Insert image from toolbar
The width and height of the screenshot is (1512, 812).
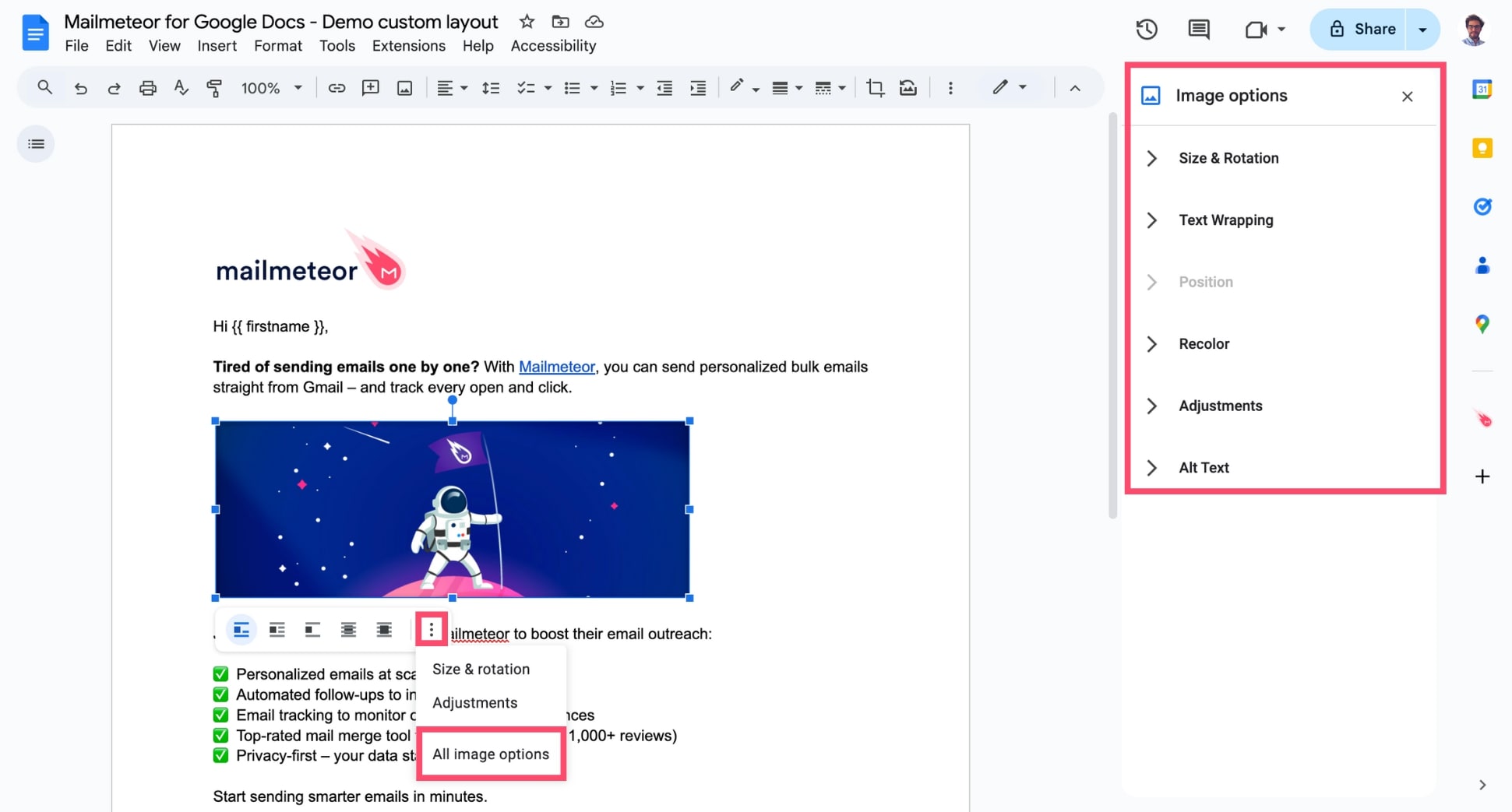point(405,88)
